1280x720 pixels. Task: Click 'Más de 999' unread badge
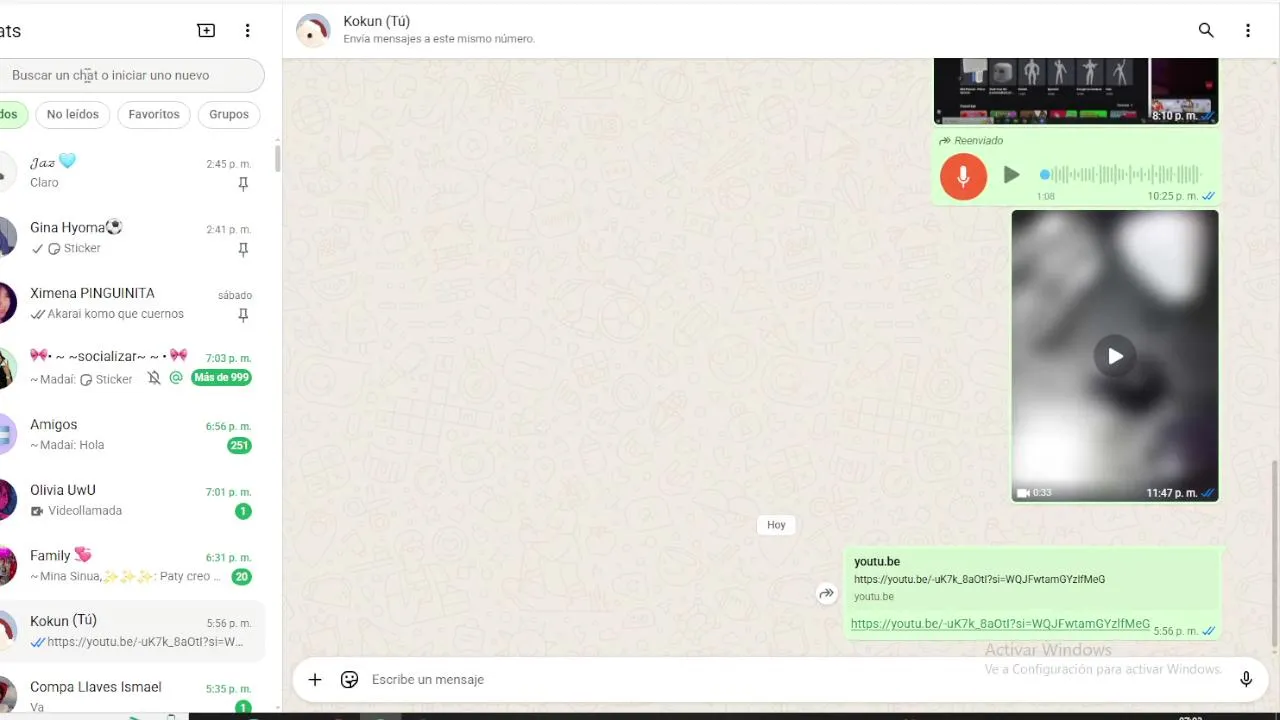point(221,378)
